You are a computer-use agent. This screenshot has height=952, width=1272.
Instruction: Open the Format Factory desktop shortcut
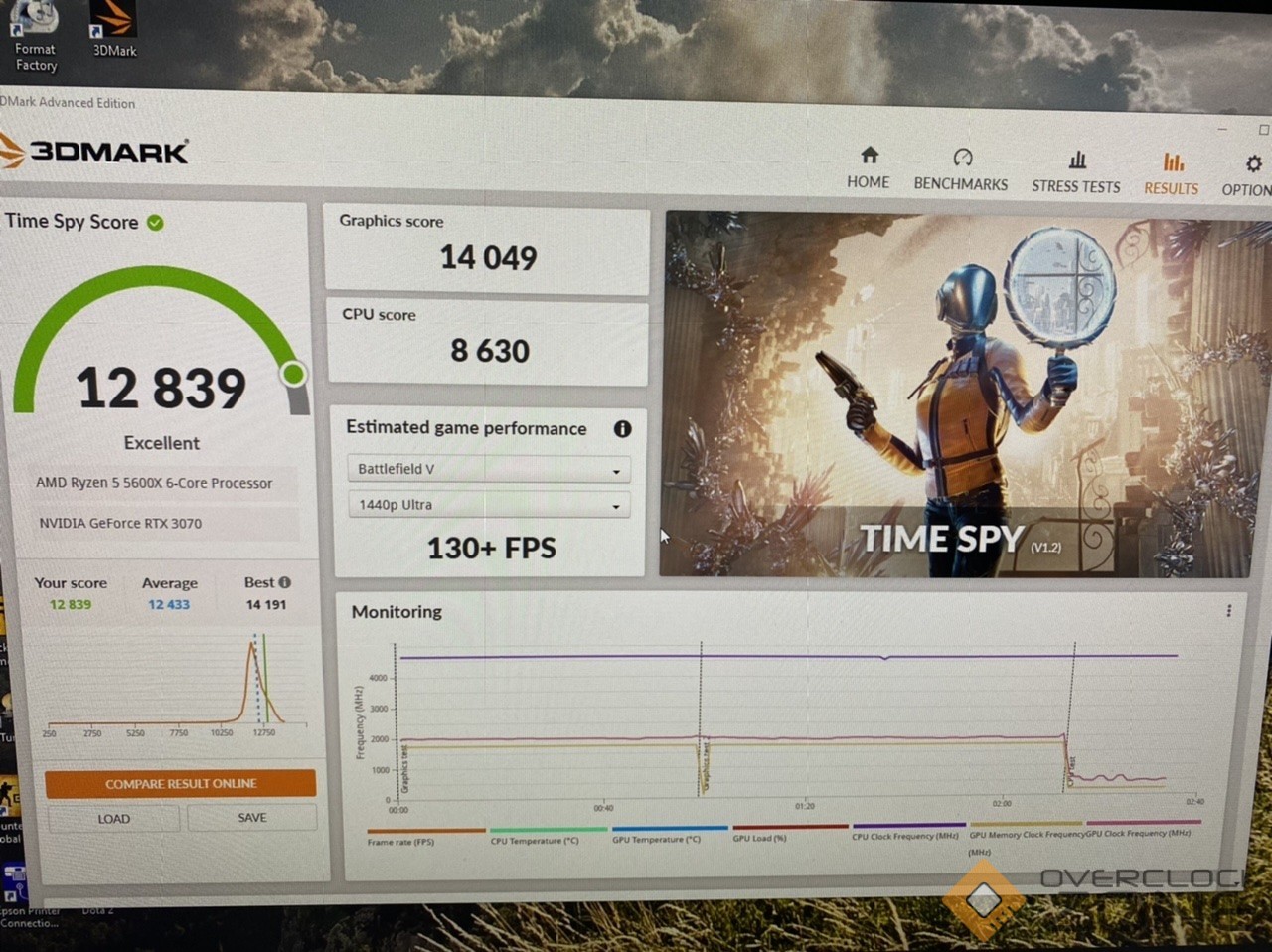coord(34,38)
